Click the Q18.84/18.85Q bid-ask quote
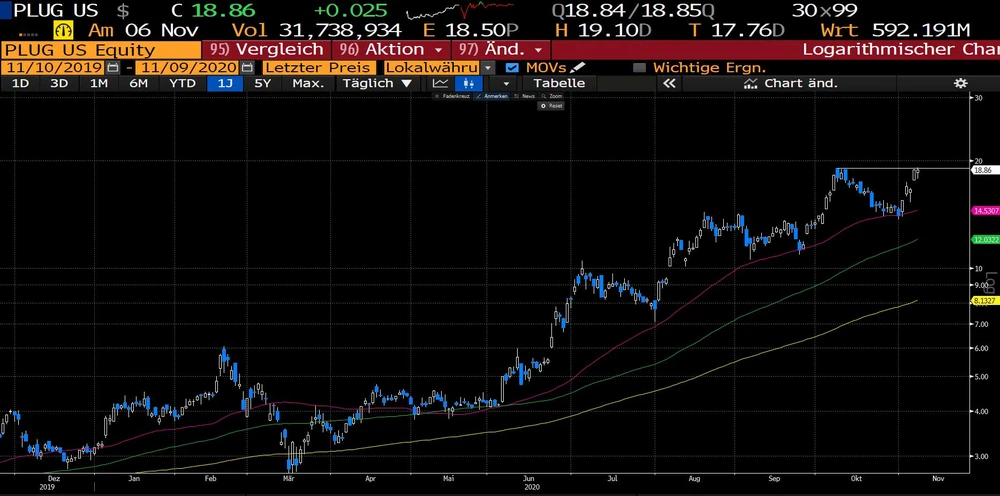Viewport: 1000px width, 496px height. 633,10
